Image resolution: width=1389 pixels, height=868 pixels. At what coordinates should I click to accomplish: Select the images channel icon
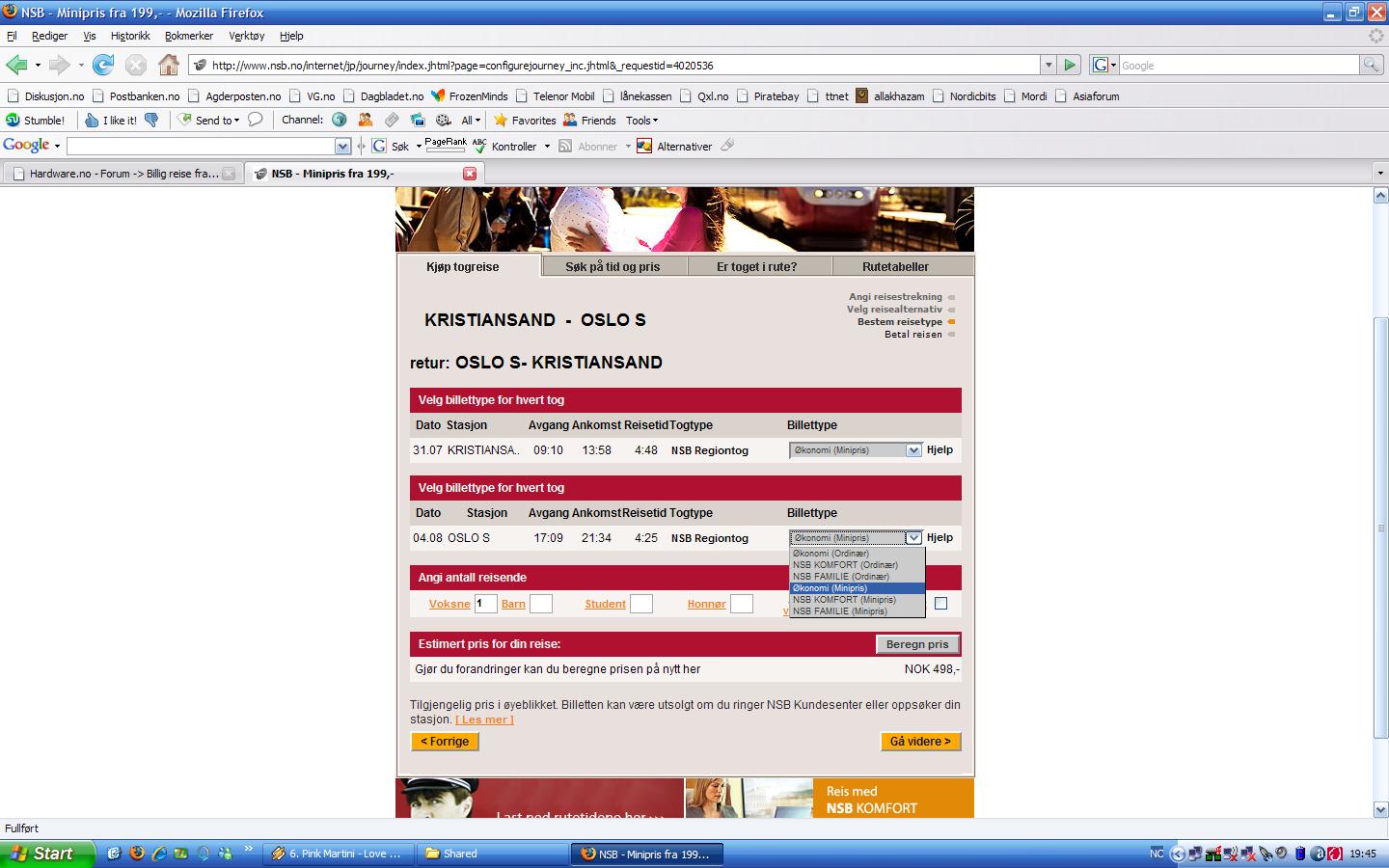pyautogui.click(x=418, y=120)
